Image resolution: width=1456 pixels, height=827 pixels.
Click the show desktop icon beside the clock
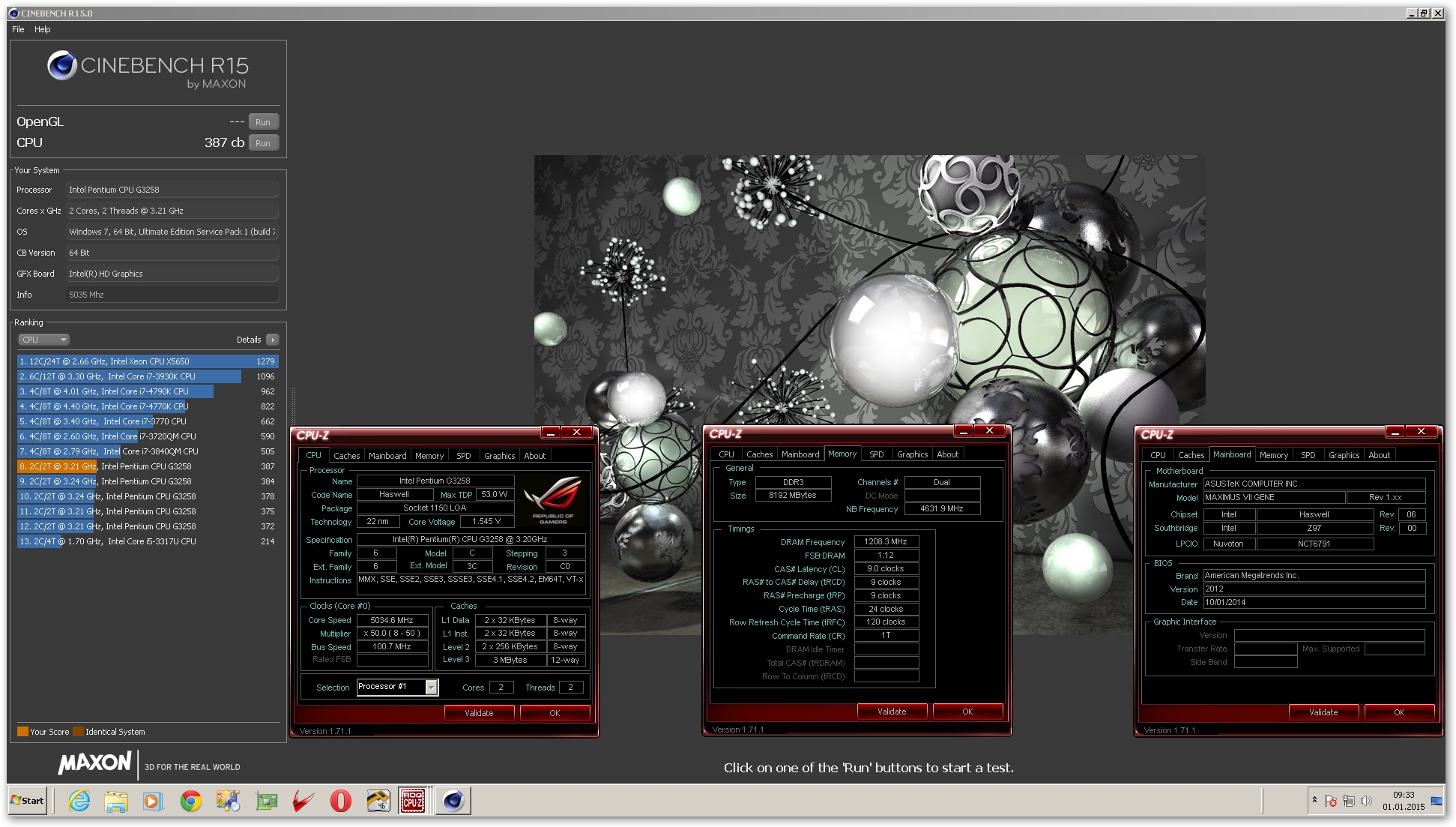(1437, 801)
